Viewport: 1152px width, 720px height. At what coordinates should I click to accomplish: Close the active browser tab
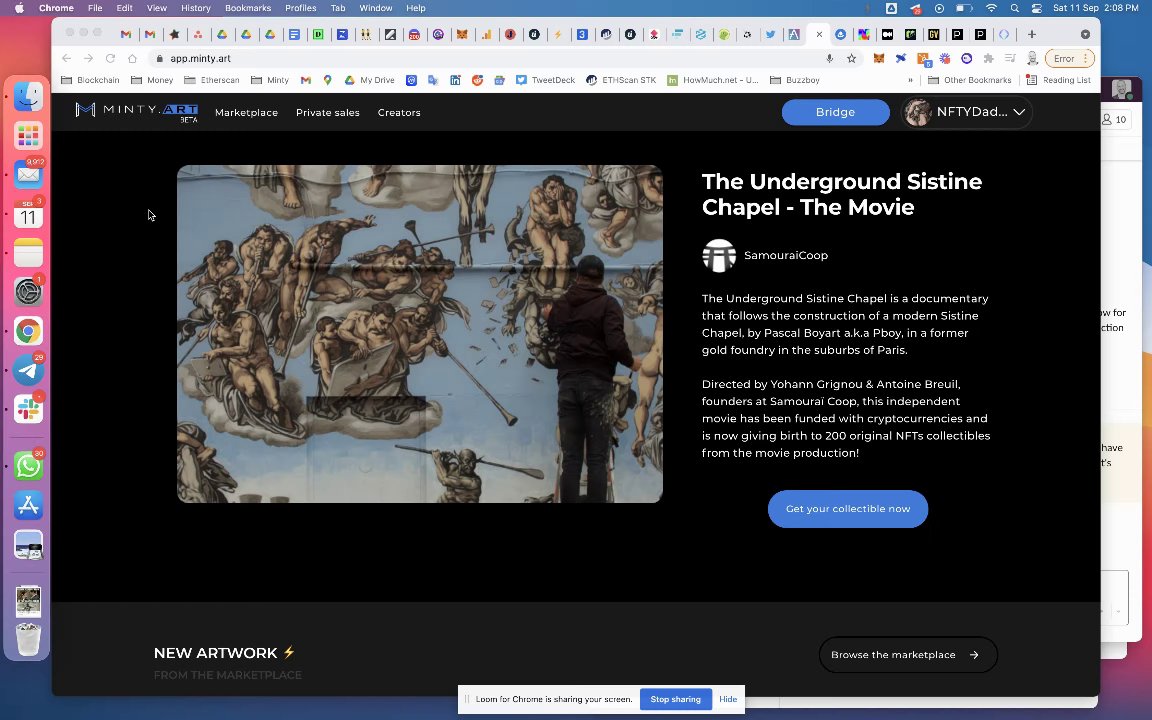tap(819, 34)
